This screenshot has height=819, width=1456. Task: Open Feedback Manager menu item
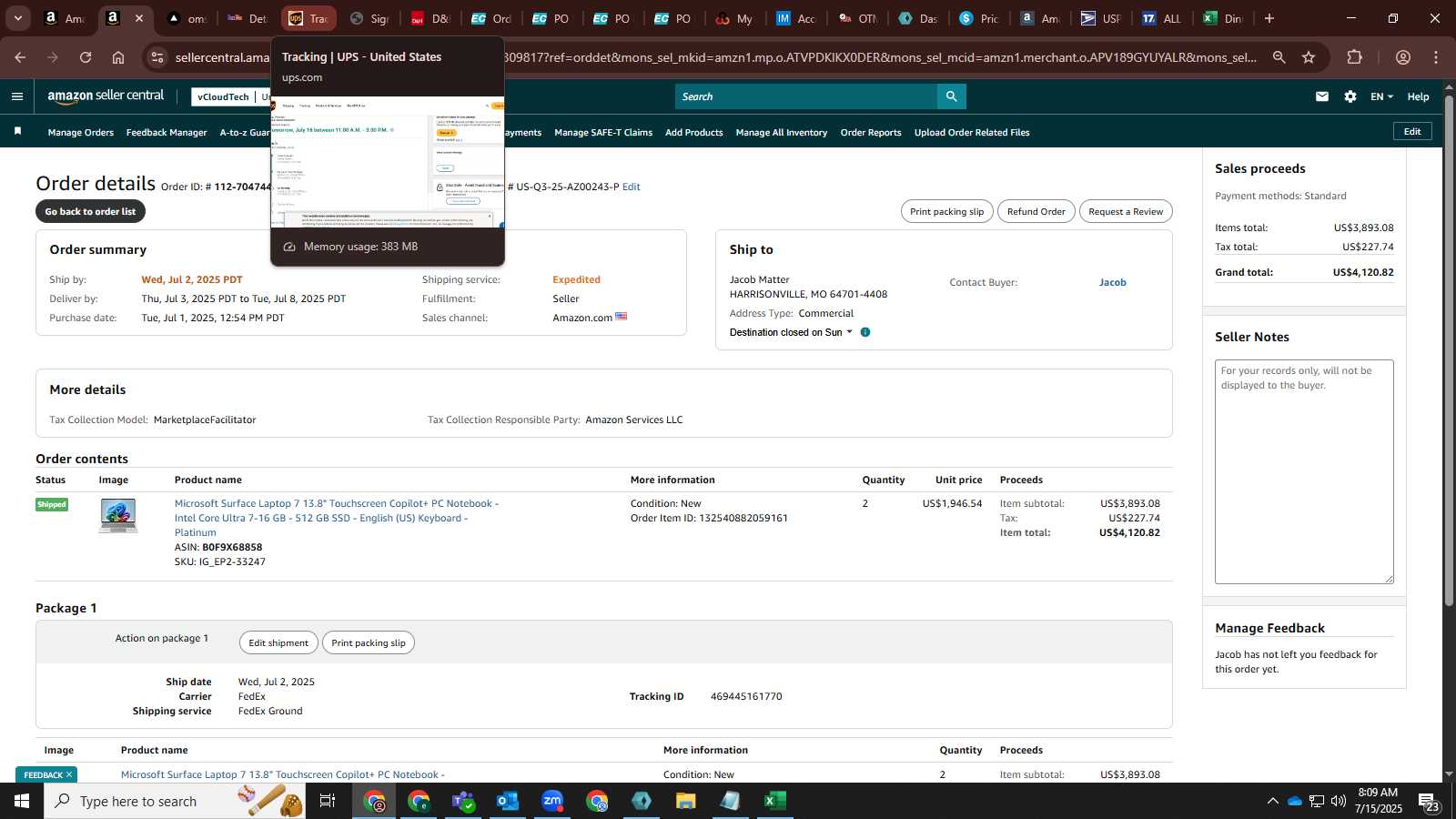pyautogui.click(x=167, y=132)
